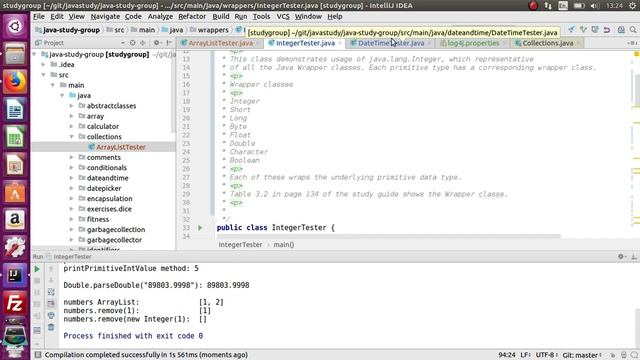Toggle tool window buttons icon in status bar
The height and width of the screenshot is (360, 640).
pyautogui.click(x=38, y=355)
